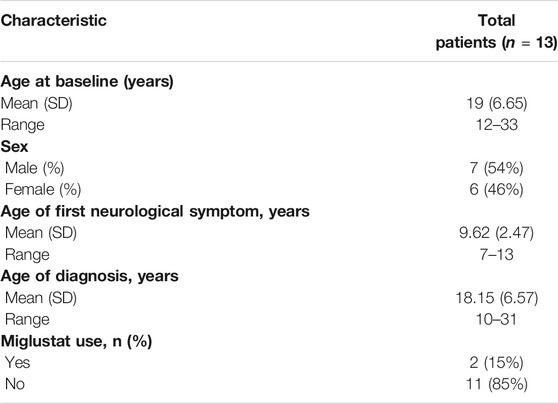Click the value 7 (54%)

496,168
